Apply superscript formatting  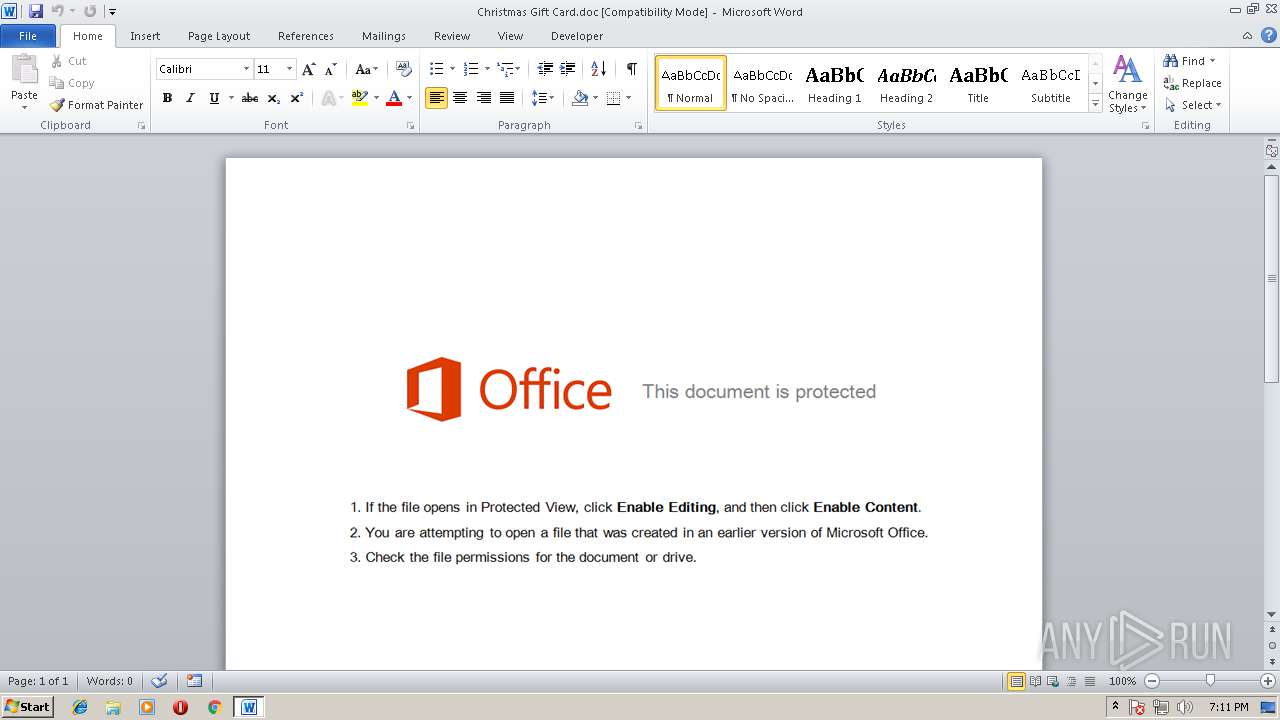(x=297, y=98)
